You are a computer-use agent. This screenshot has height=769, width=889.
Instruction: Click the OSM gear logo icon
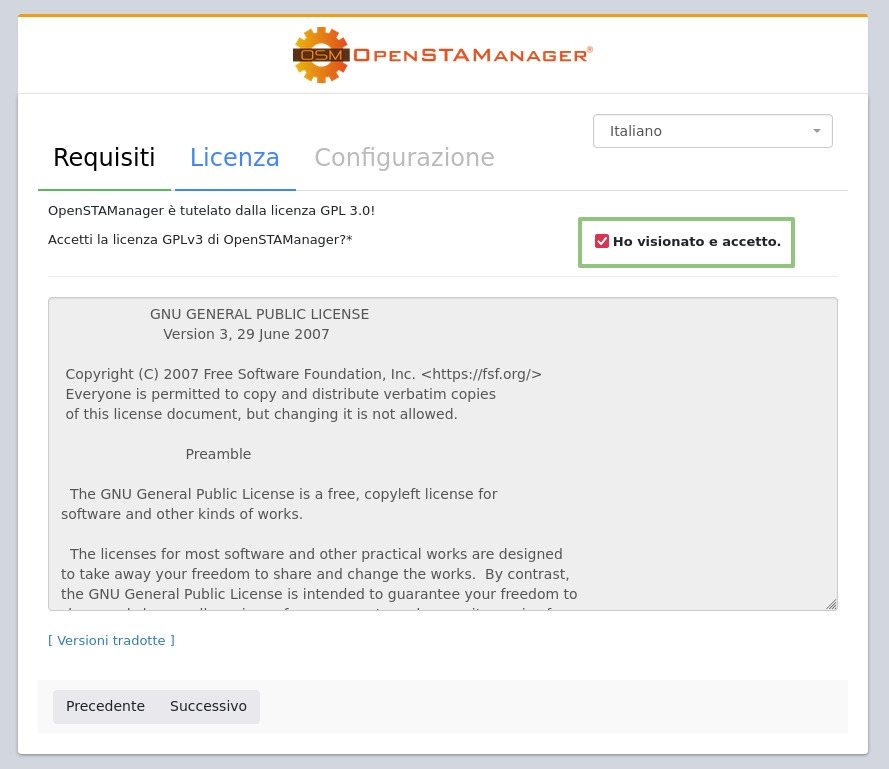320,55
